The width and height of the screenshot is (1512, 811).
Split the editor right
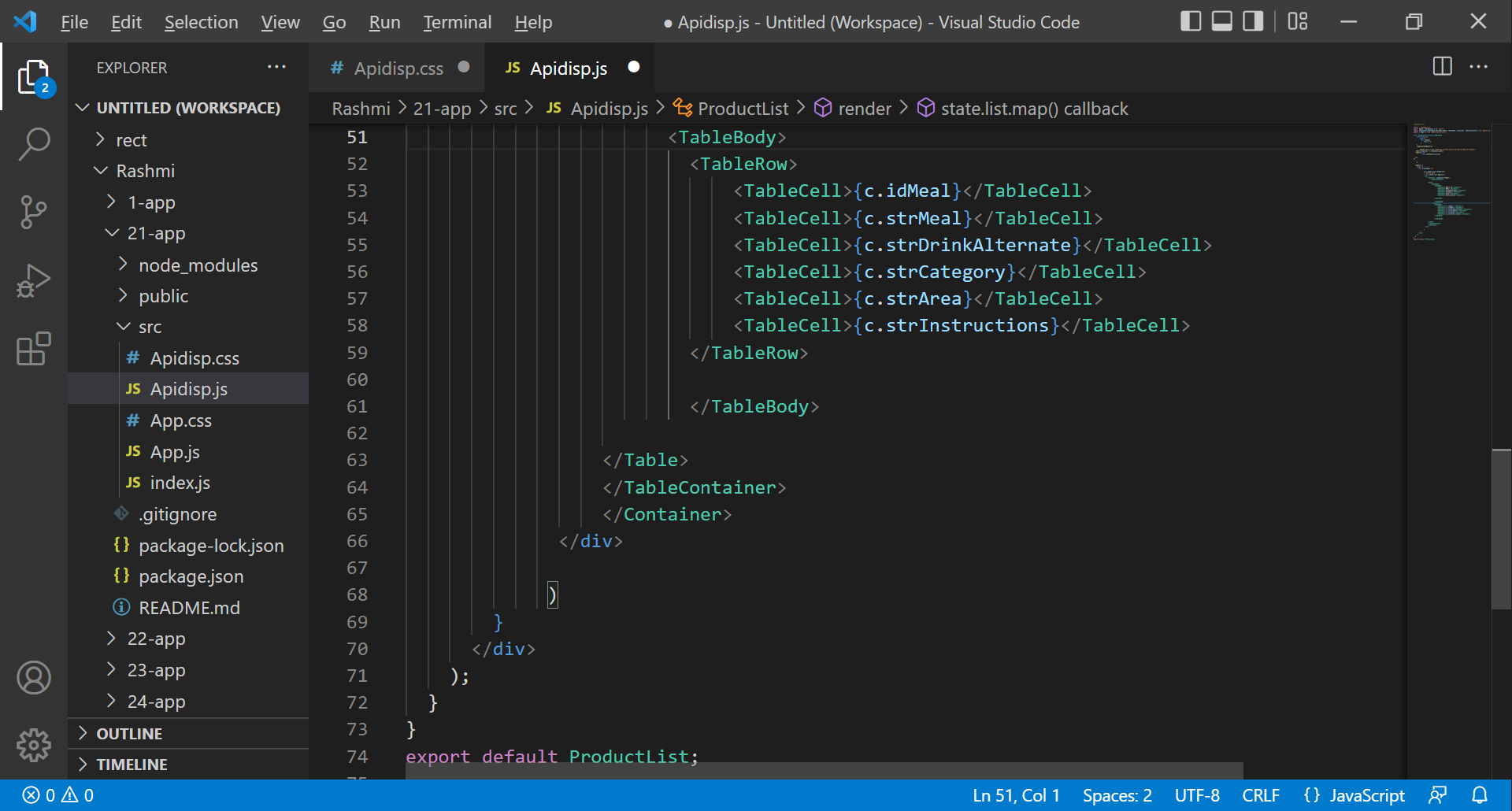[x=1442, y=67]
